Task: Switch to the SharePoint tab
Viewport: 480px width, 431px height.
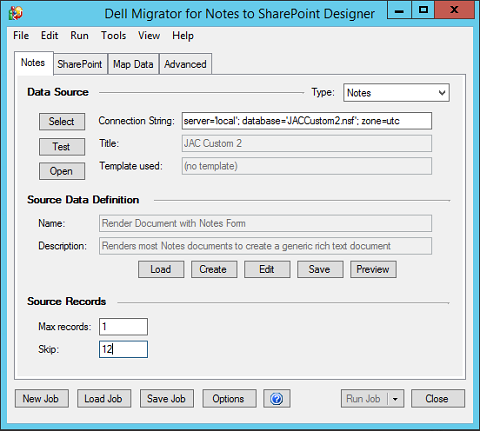Action: [80, 64]
